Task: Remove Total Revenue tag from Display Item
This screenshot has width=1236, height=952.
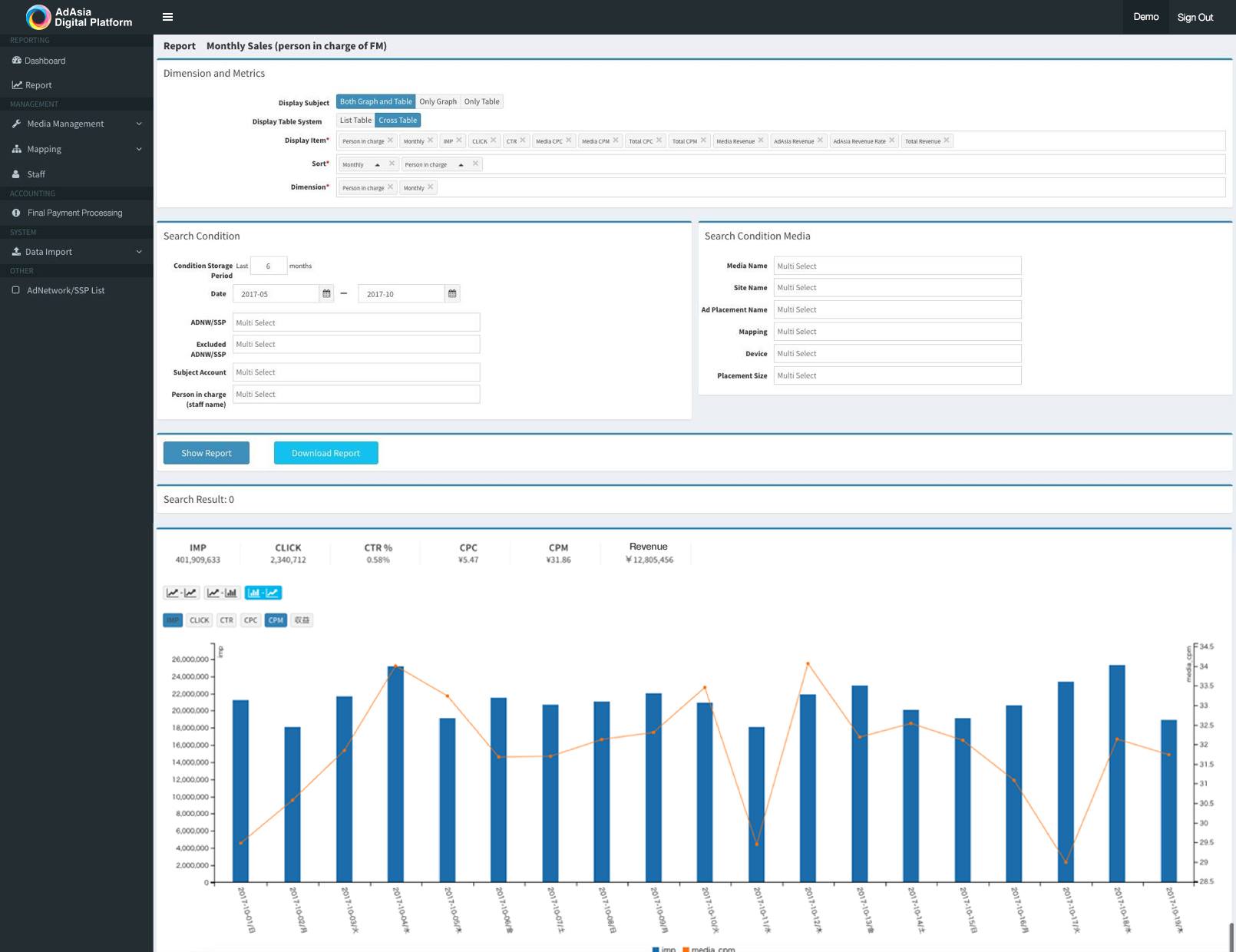Action: pos(947,140)
